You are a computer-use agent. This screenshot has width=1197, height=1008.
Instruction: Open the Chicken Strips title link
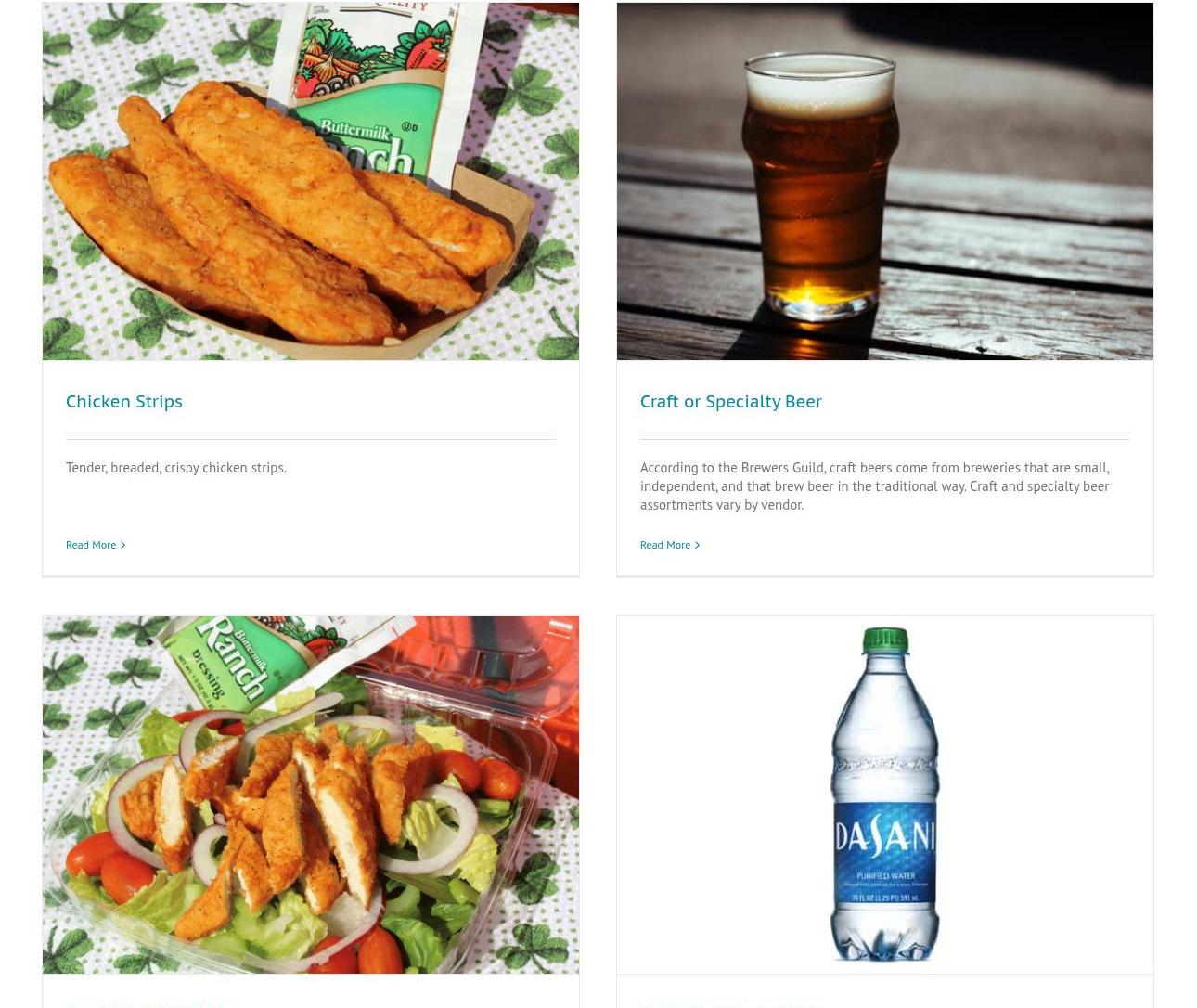click(124, 401)
